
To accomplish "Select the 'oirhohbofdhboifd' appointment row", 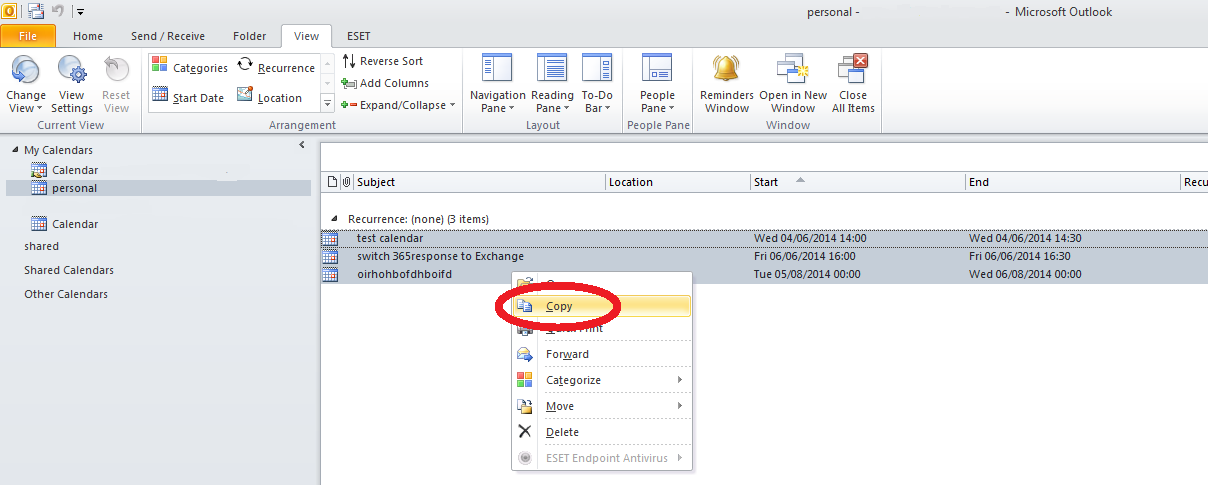I will (x=764, y=274).
